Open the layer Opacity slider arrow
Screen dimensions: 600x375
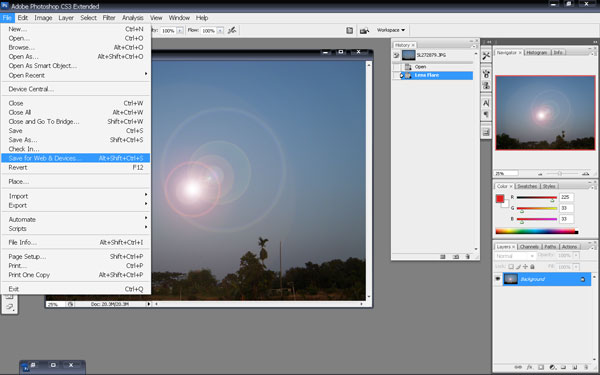[576, 256]
